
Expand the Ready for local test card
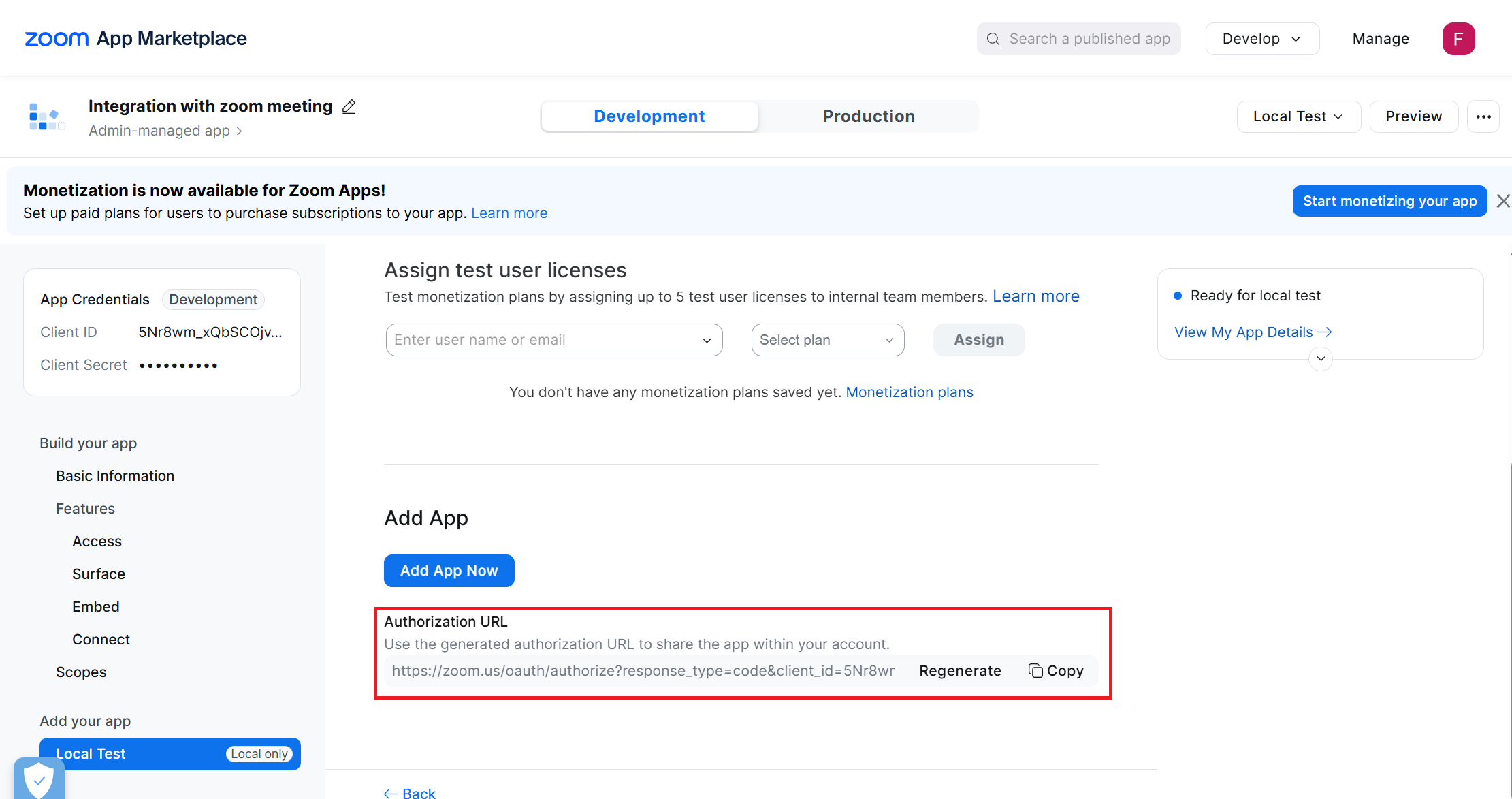point(1321,358)
